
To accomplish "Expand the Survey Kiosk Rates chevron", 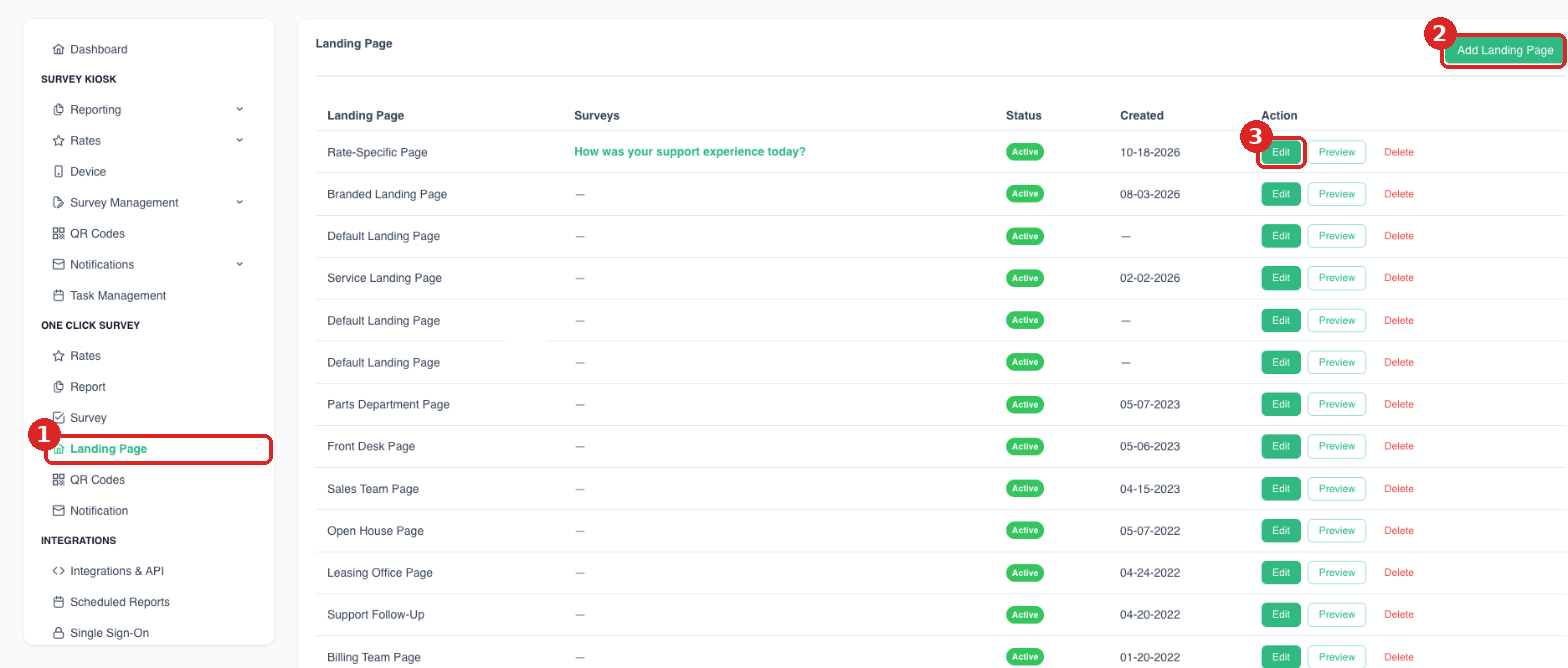I will (239, 140).
